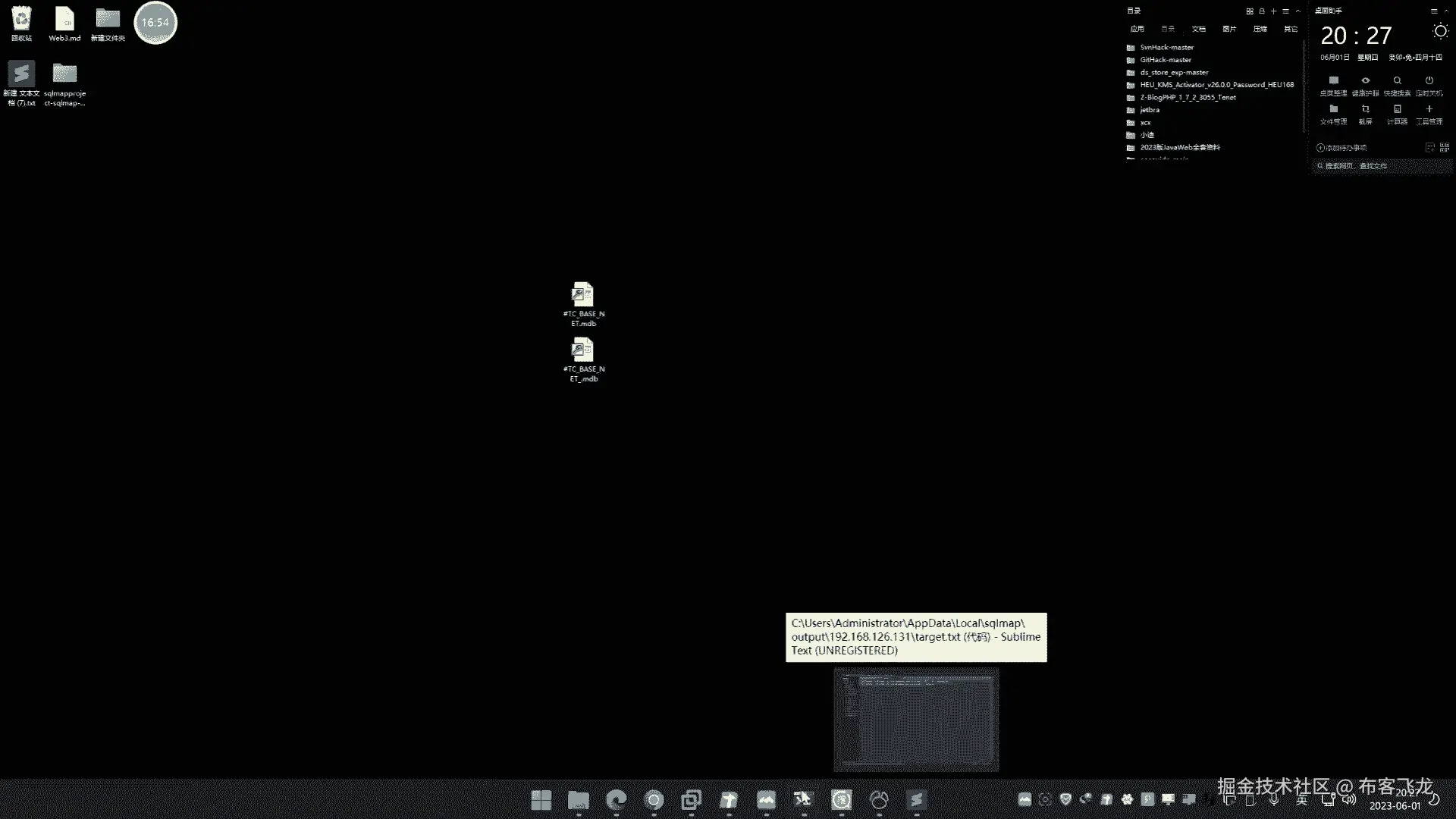Click the Sublime Text window preview thumbnail
This screenshot has height=819, width=1456.
[916, 719]
